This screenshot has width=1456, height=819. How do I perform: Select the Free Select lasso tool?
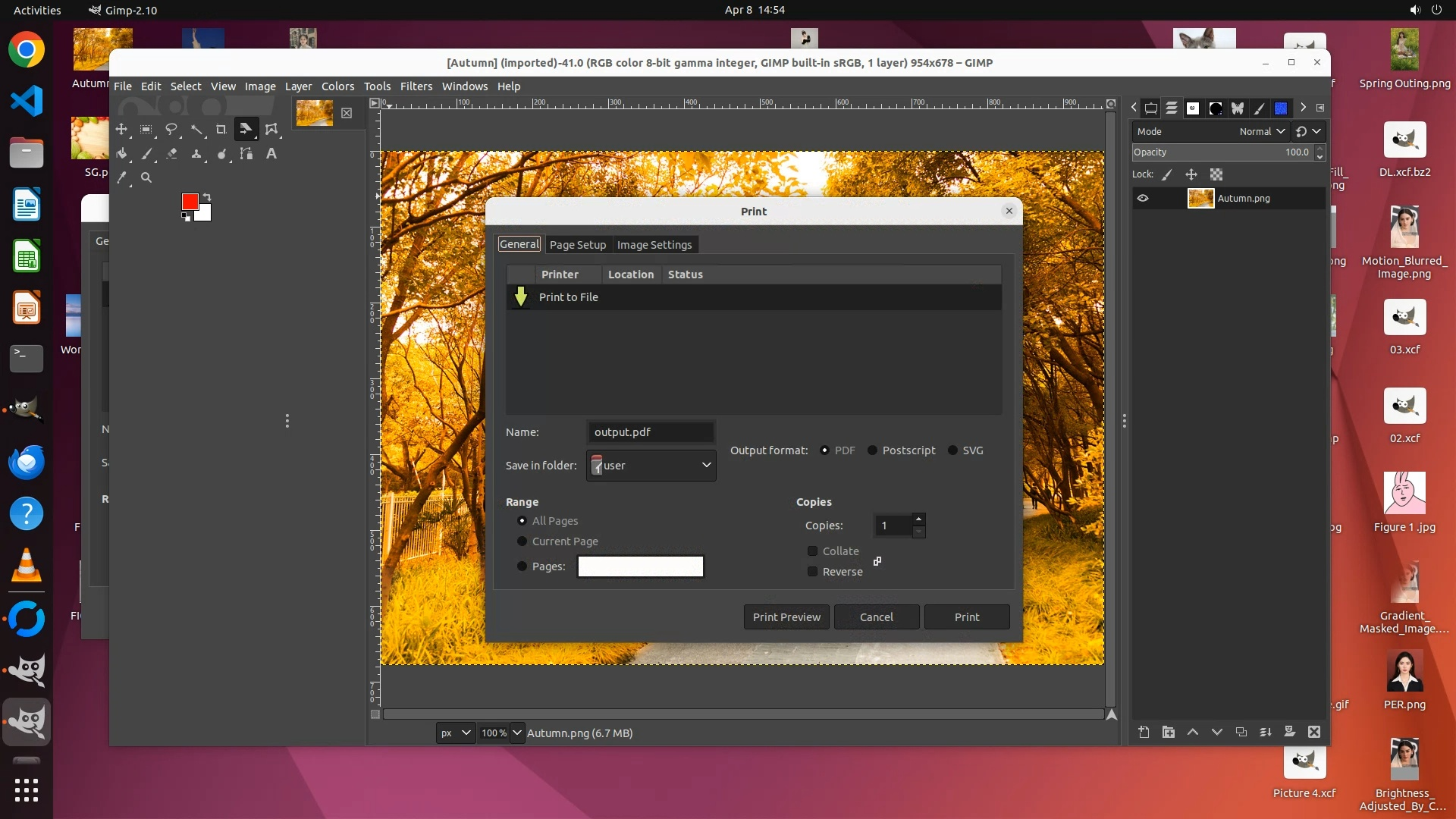[x=171, y=130]
